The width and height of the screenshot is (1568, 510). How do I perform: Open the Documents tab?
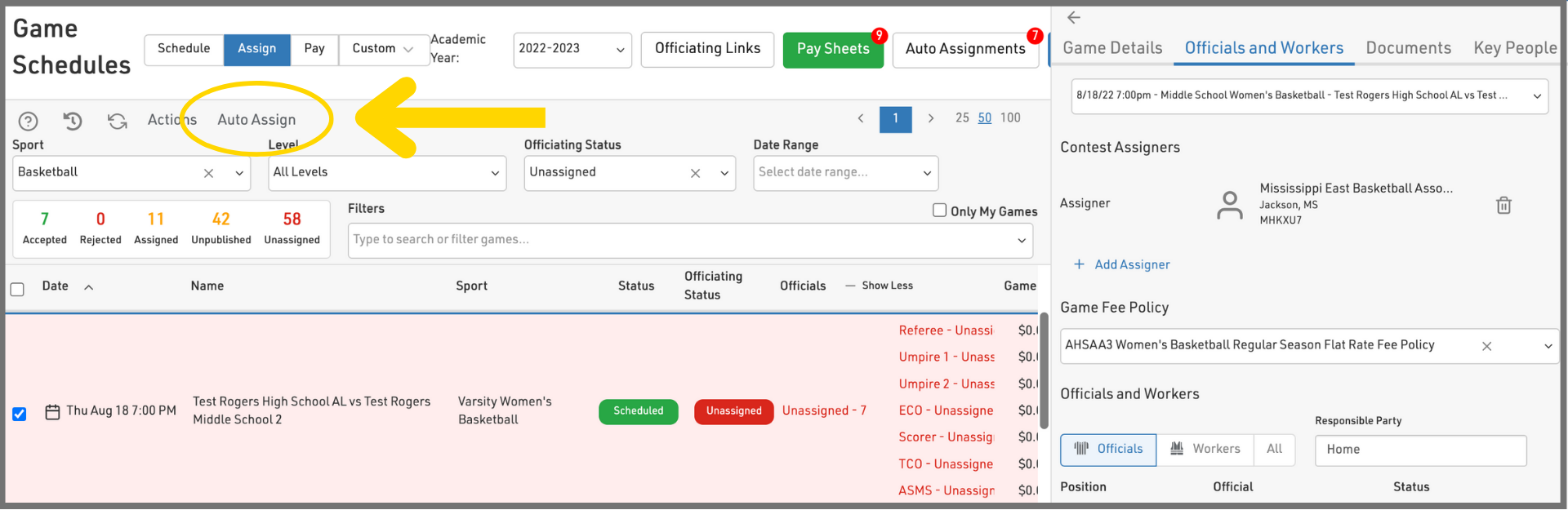coord(1408,48)
